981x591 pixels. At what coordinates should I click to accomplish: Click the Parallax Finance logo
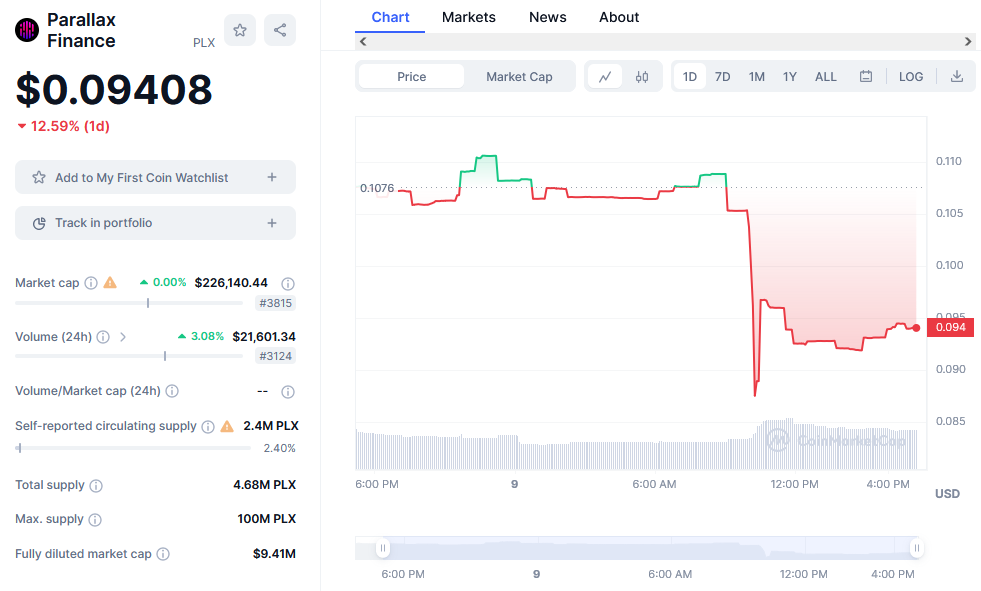[27, 30]
